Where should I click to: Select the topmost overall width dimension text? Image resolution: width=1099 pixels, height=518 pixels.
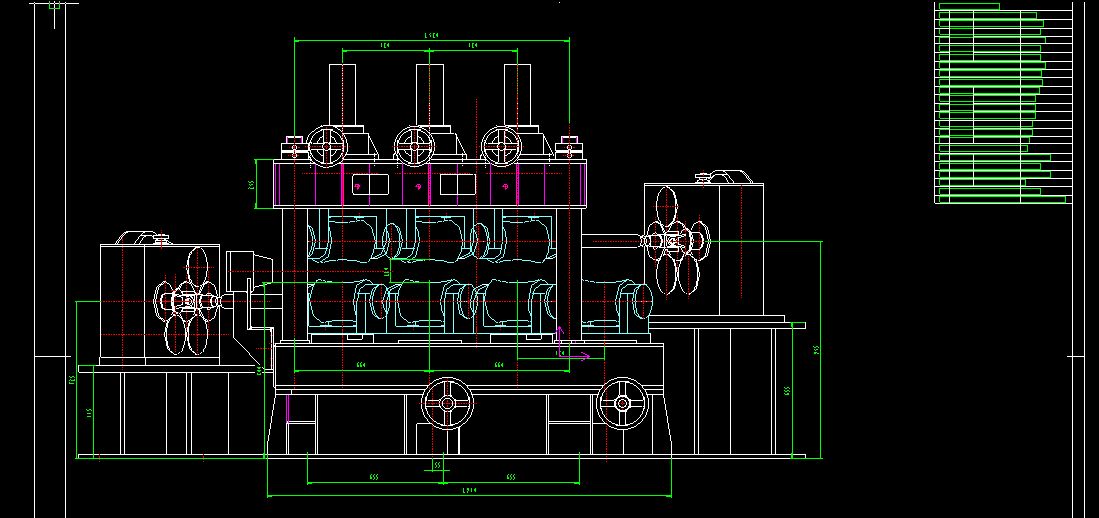pos(432,35)
